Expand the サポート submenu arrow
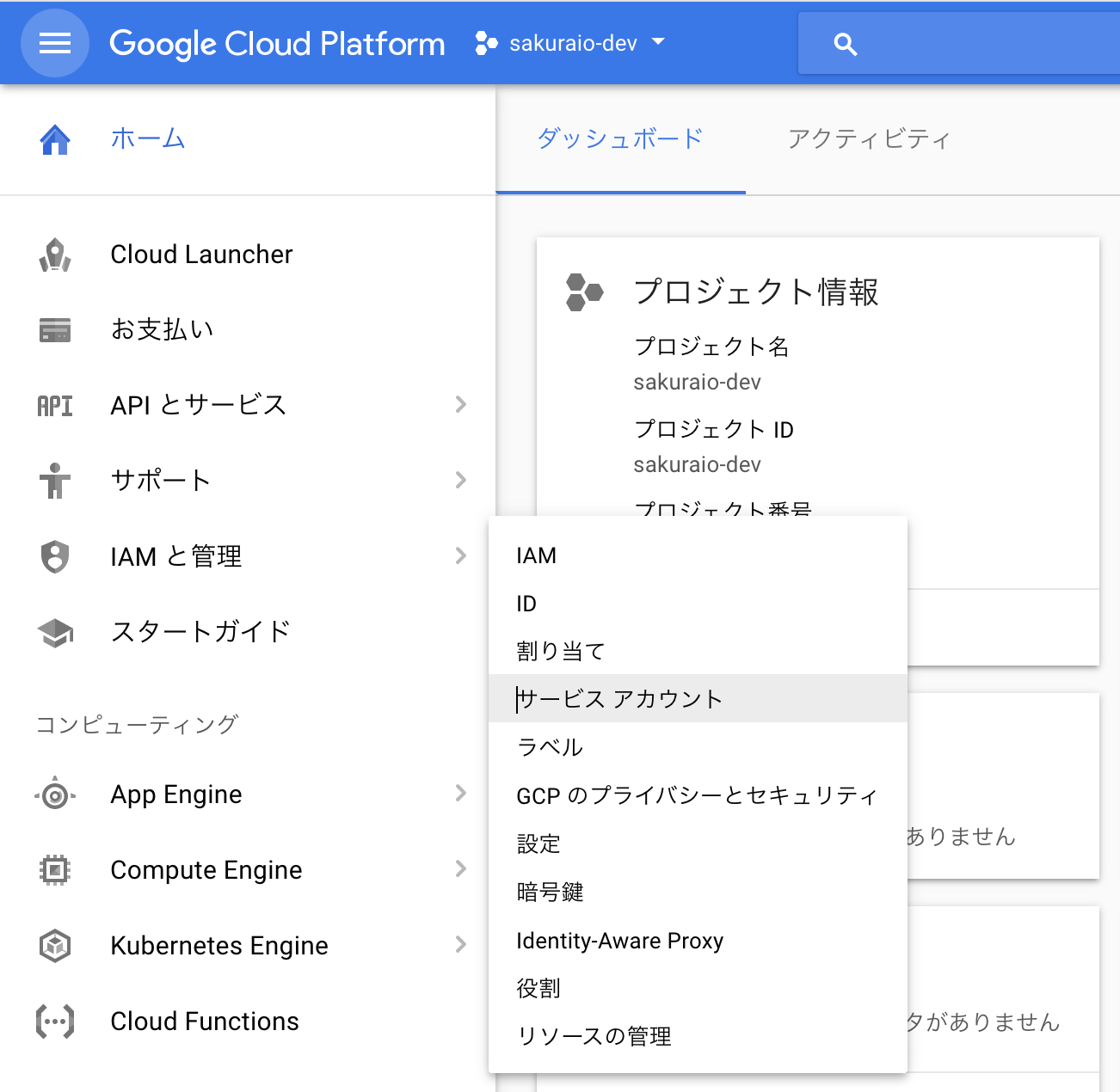The image size is (1120, 1092). click(461, 480)
